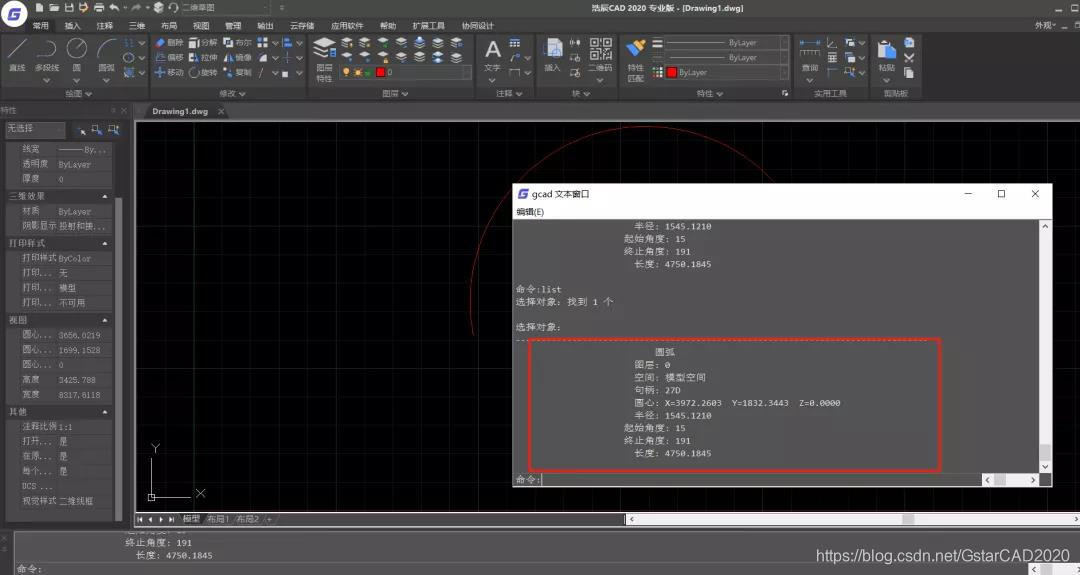Open the workspace 二维草图 dropdown
Viewport: 1080px width, 575px height.
[x=224, y=8]
